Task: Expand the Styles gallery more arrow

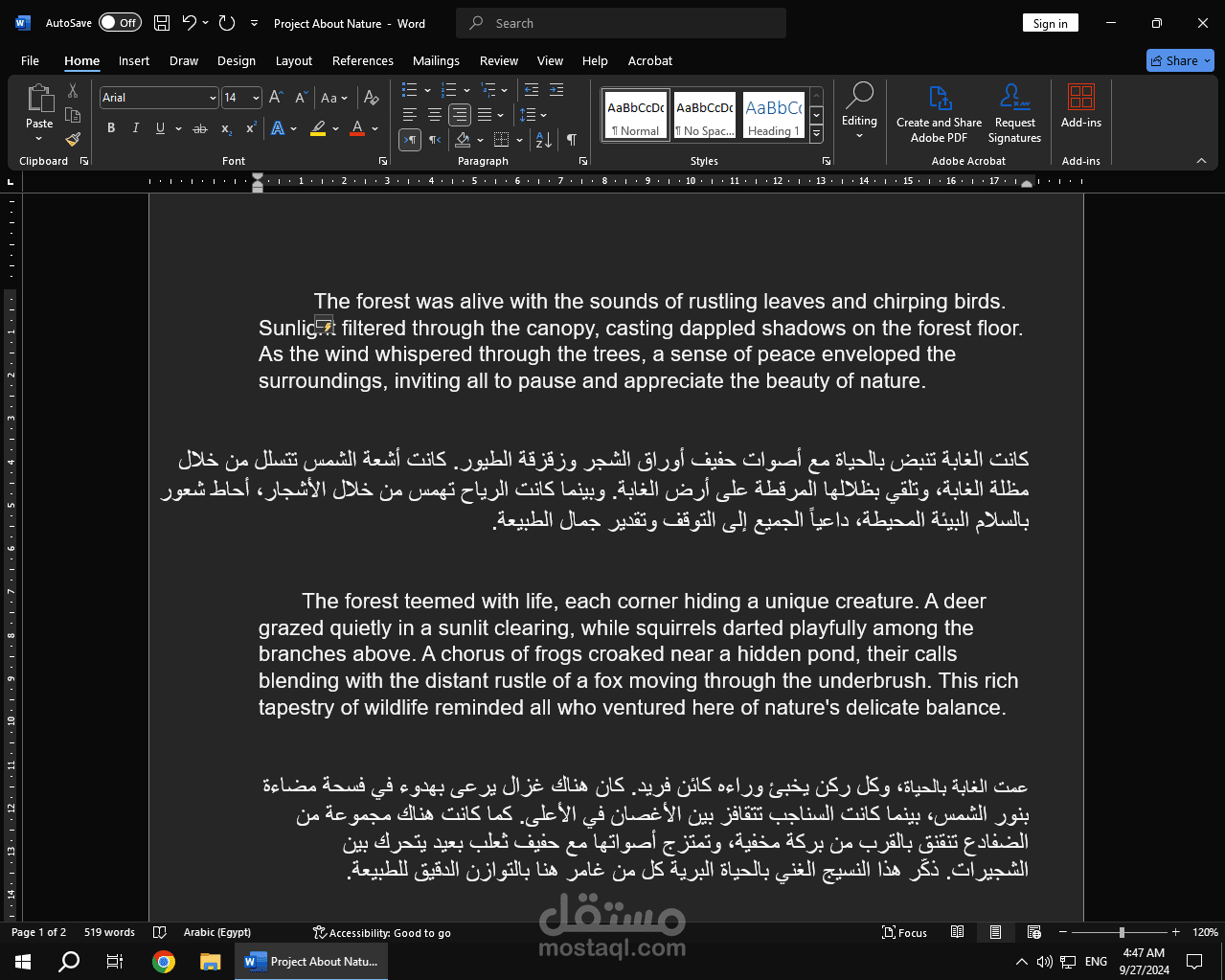Action: pos(816,135)
